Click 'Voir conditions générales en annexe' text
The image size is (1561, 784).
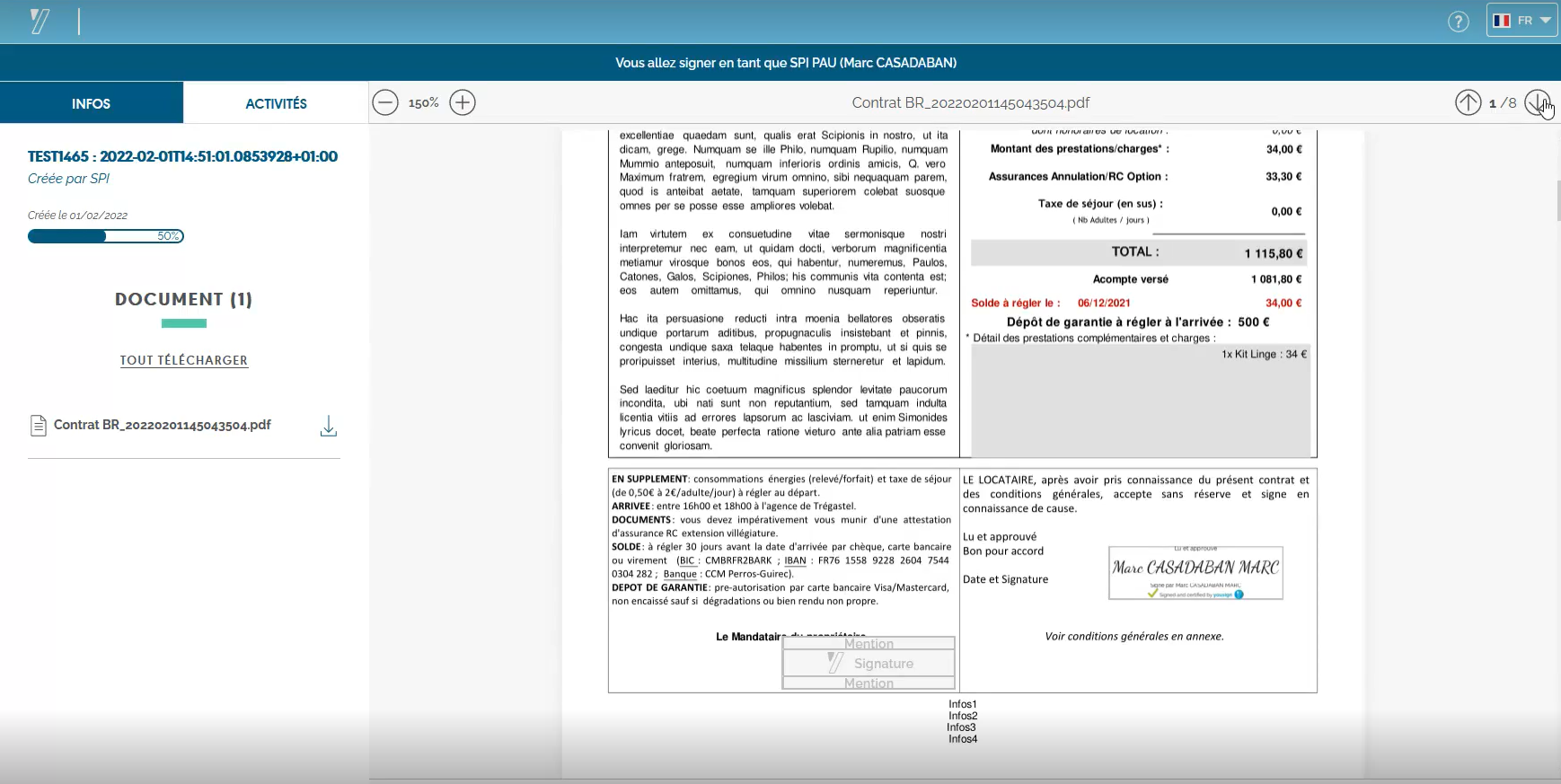pos(1134,636)
